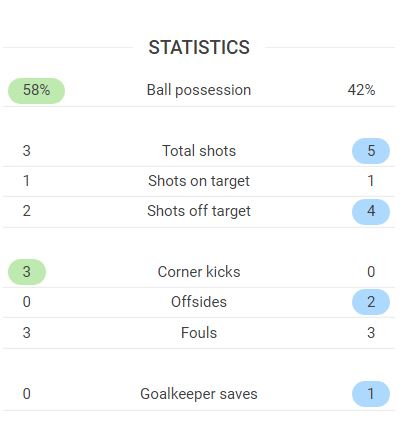Click the right-side Shots on target value
This screenshot has width=406, height=431.
pyautogui.click(x=371, y=181)
